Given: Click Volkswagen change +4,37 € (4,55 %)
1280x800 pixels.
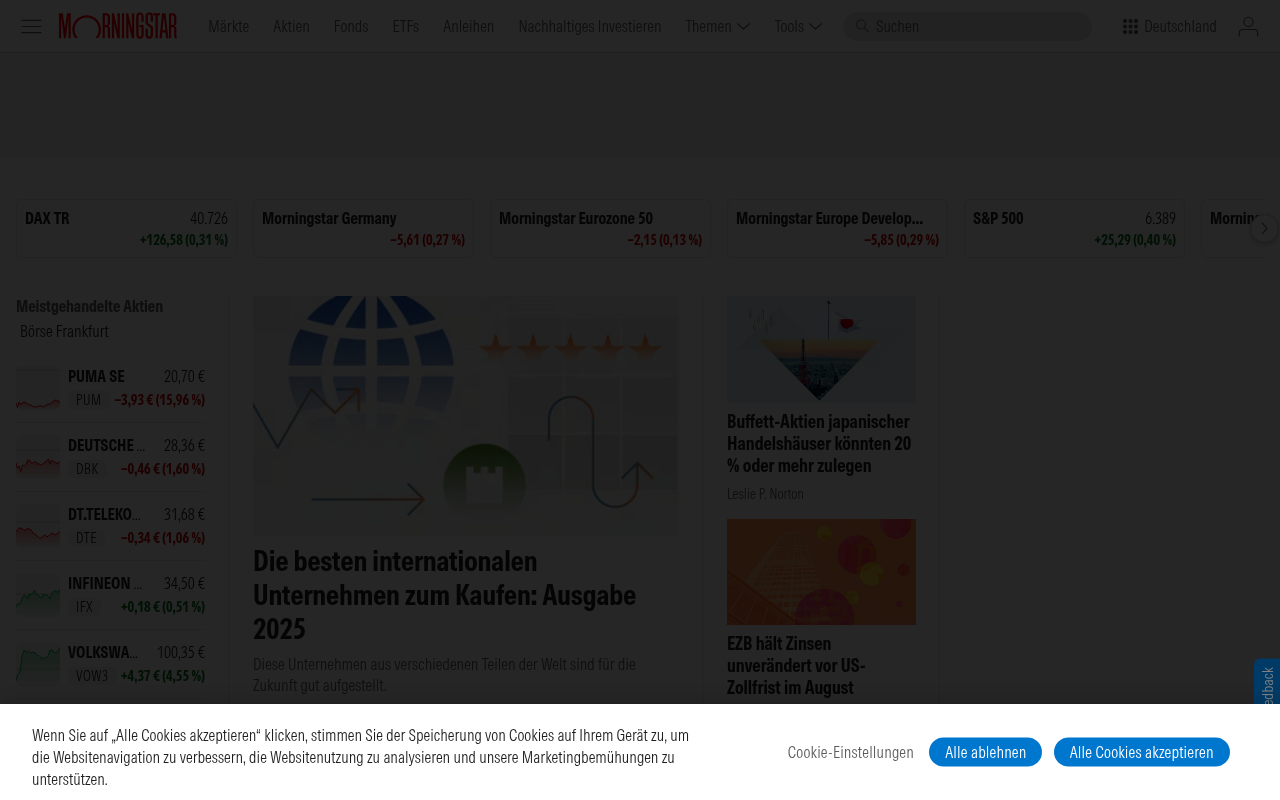Looking at the screenshot, I should (163, 675).
